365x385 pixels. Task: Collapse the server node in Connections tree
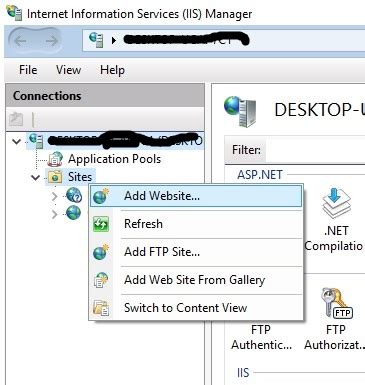(x=16, y=142)
